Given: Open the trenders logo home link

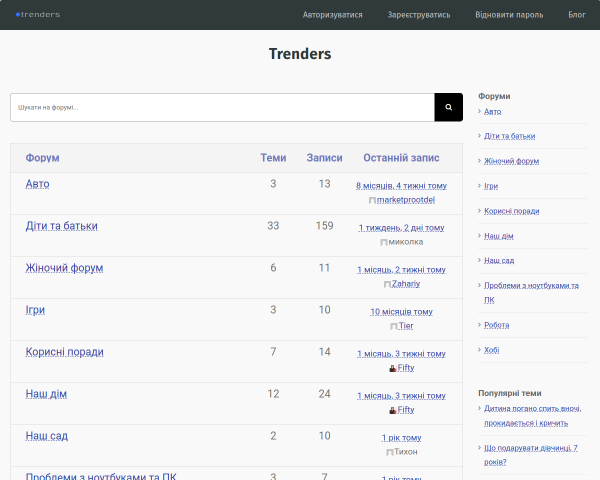Looking at the screenshot, I should click(38, 15).
